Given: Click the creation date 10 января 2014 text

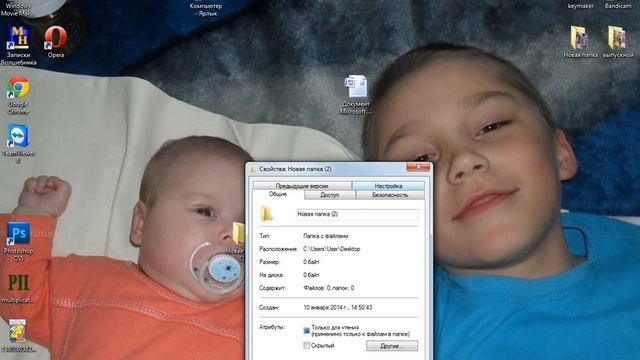Looking at the screenshot, I should pyautogui.click(x=338, y=307).
